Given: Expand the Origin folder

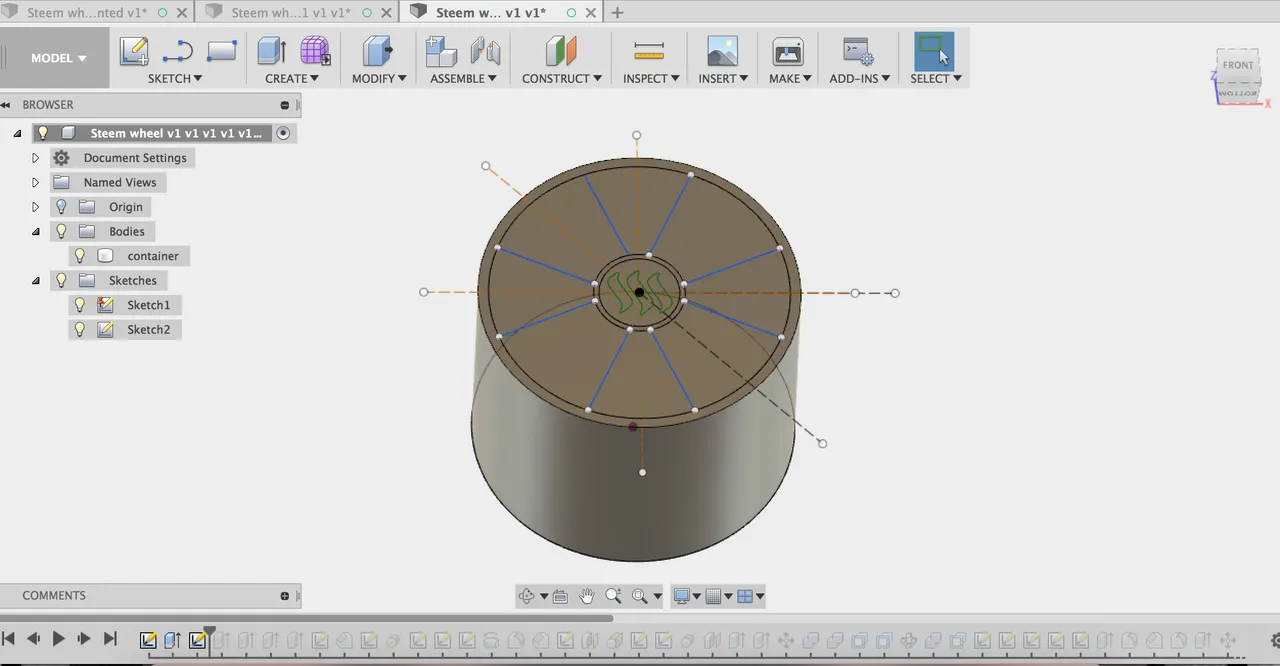Looking at the screenshot, I should (x=35, y=207).
